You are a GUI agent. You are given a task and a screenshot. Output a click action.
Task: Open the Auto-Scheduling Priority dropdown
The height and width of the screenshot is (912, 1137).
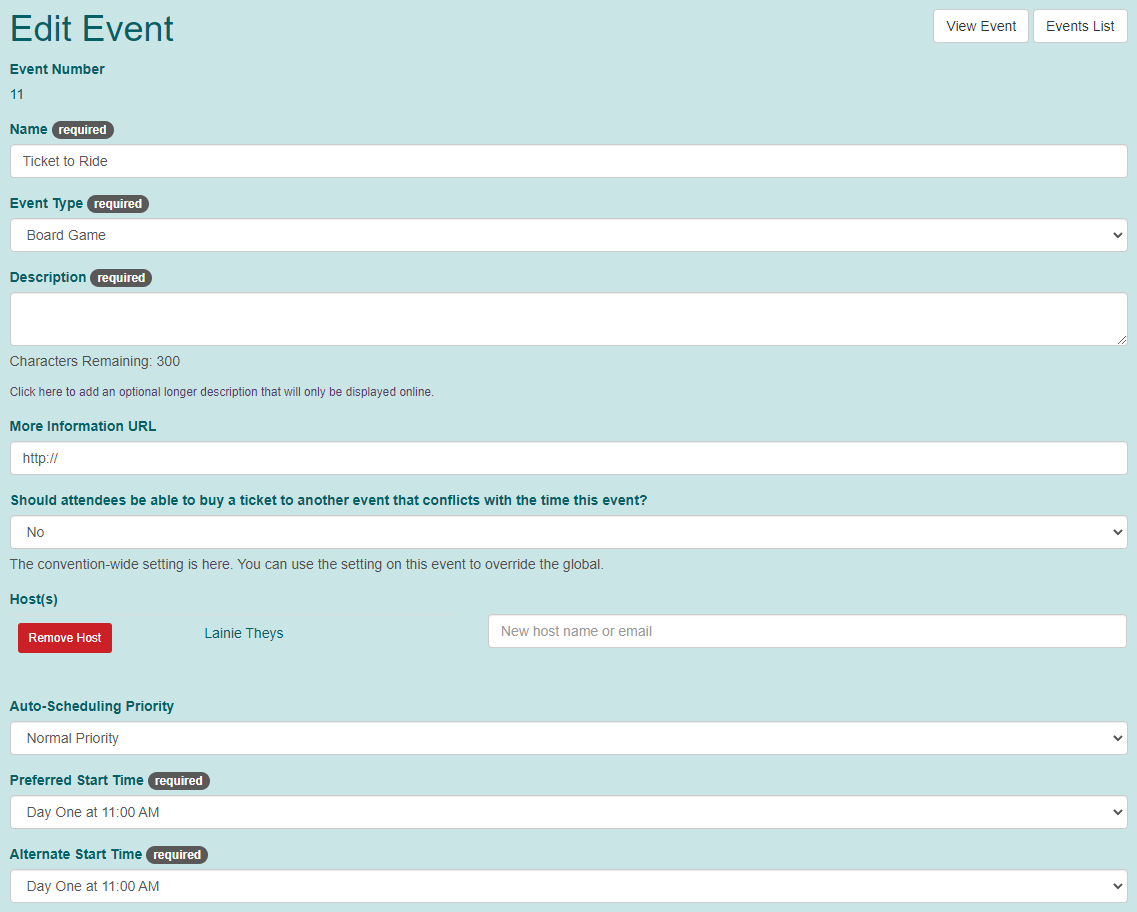point(568,738)
